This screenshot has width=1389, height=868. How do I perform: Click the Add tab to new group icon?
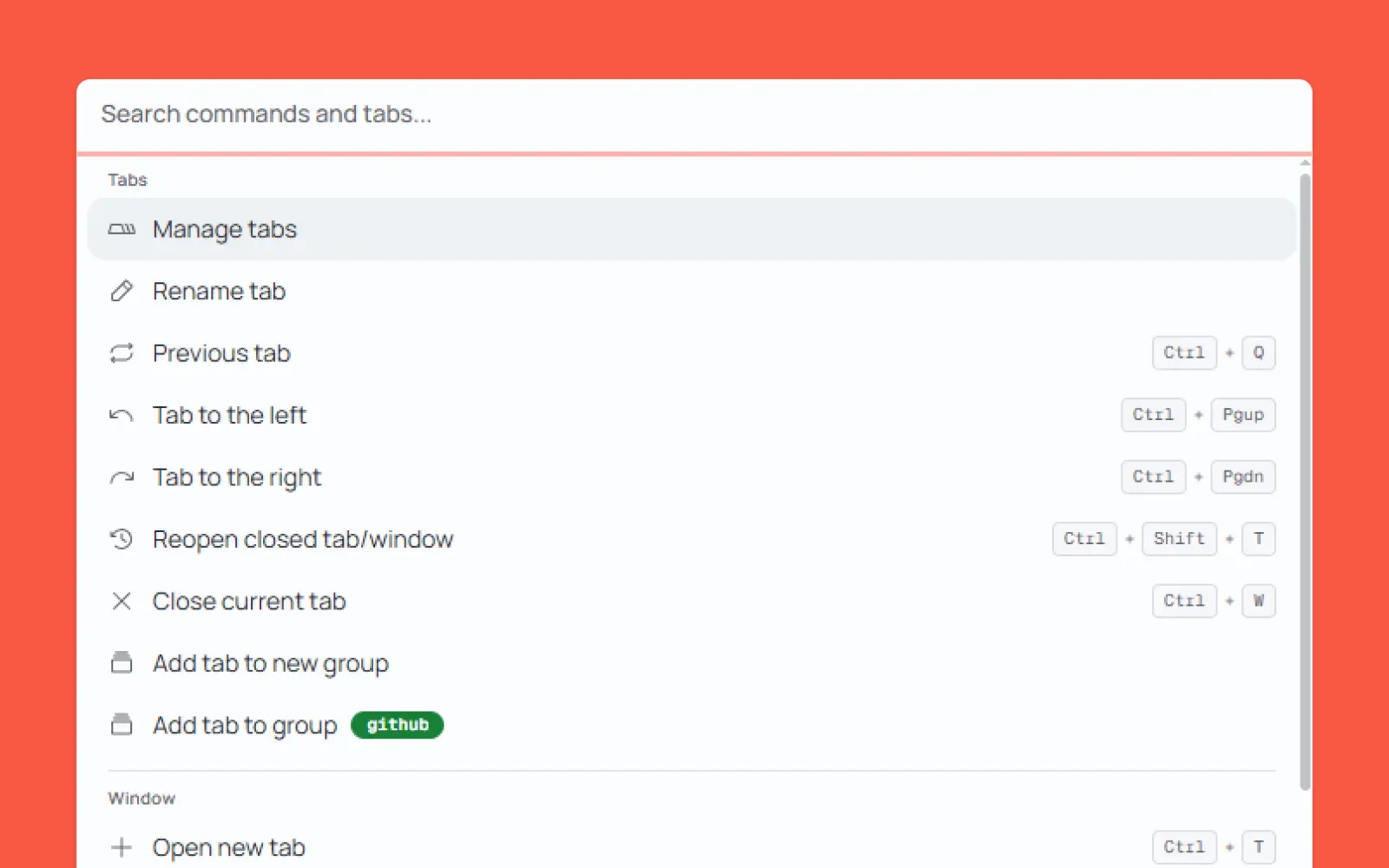[122, 663]
